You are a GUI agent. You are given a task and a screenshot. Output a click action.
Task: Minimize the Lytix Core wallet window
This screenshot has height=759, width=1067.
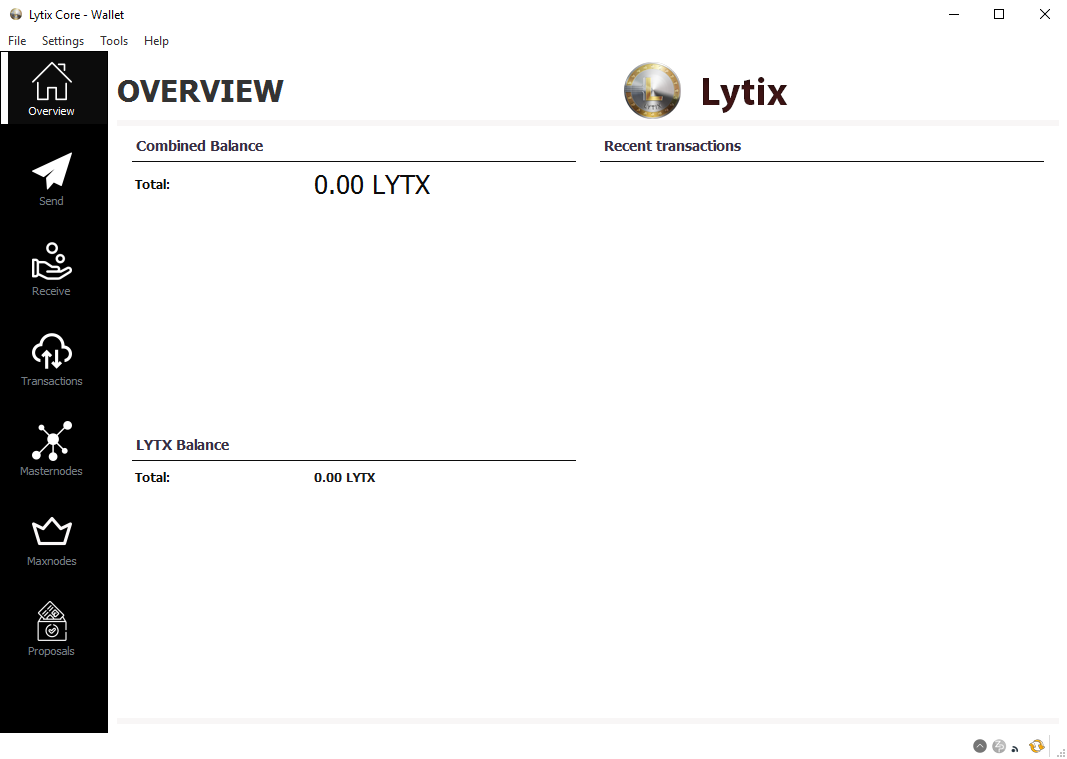point(954,14)
